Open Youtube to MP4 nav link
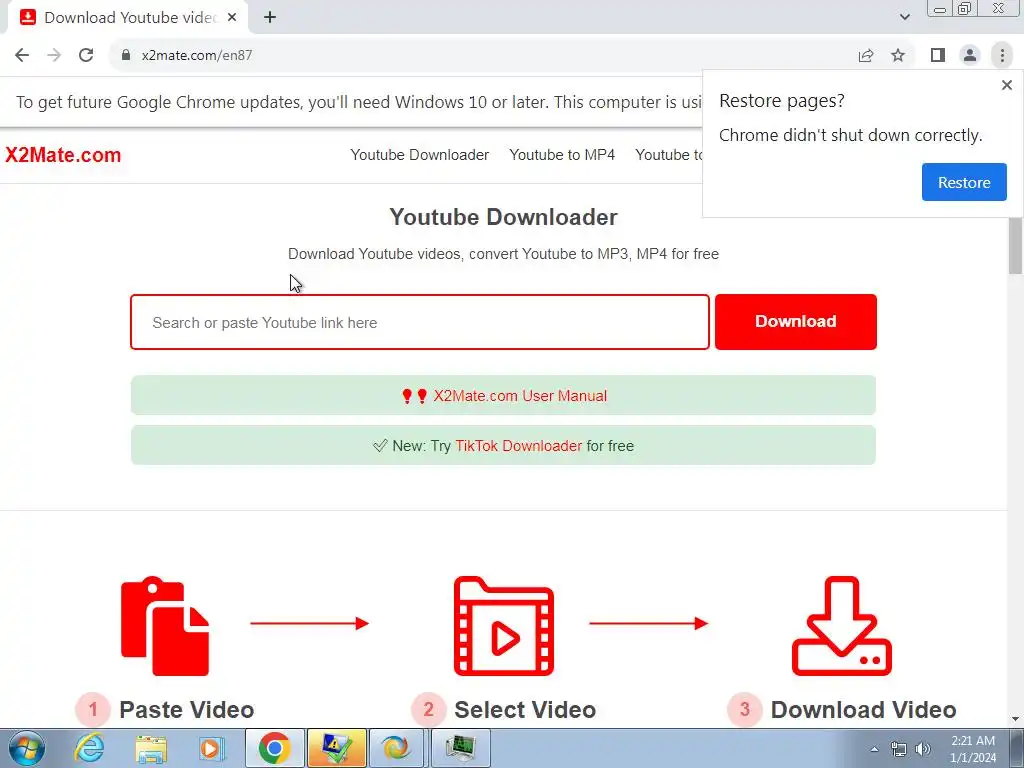 [x=562, y=155]
